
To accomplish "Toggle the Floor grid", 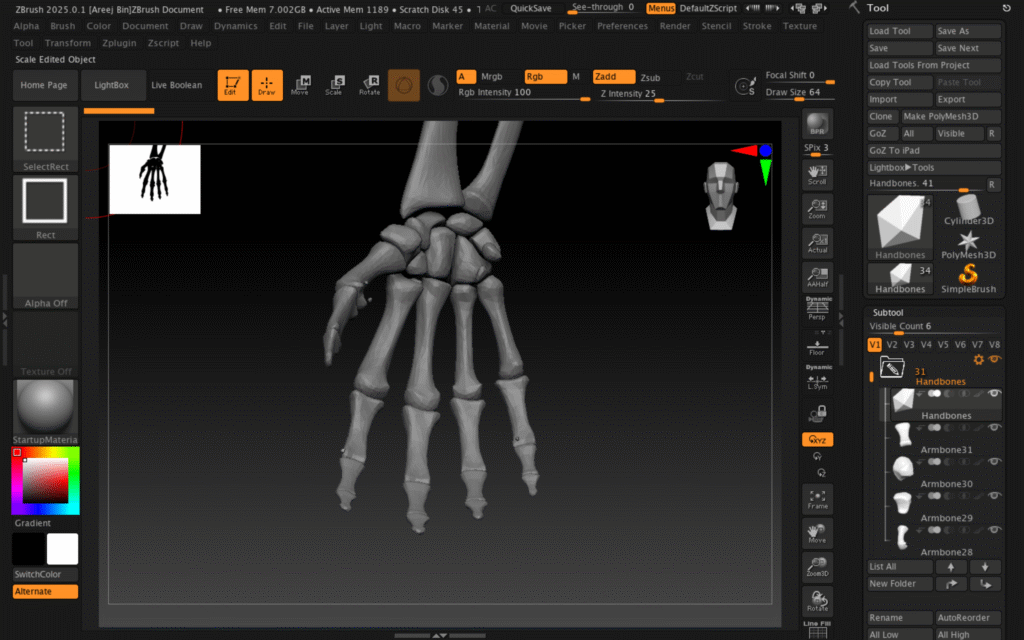I will pyautogui.click(x=817, y=345).
